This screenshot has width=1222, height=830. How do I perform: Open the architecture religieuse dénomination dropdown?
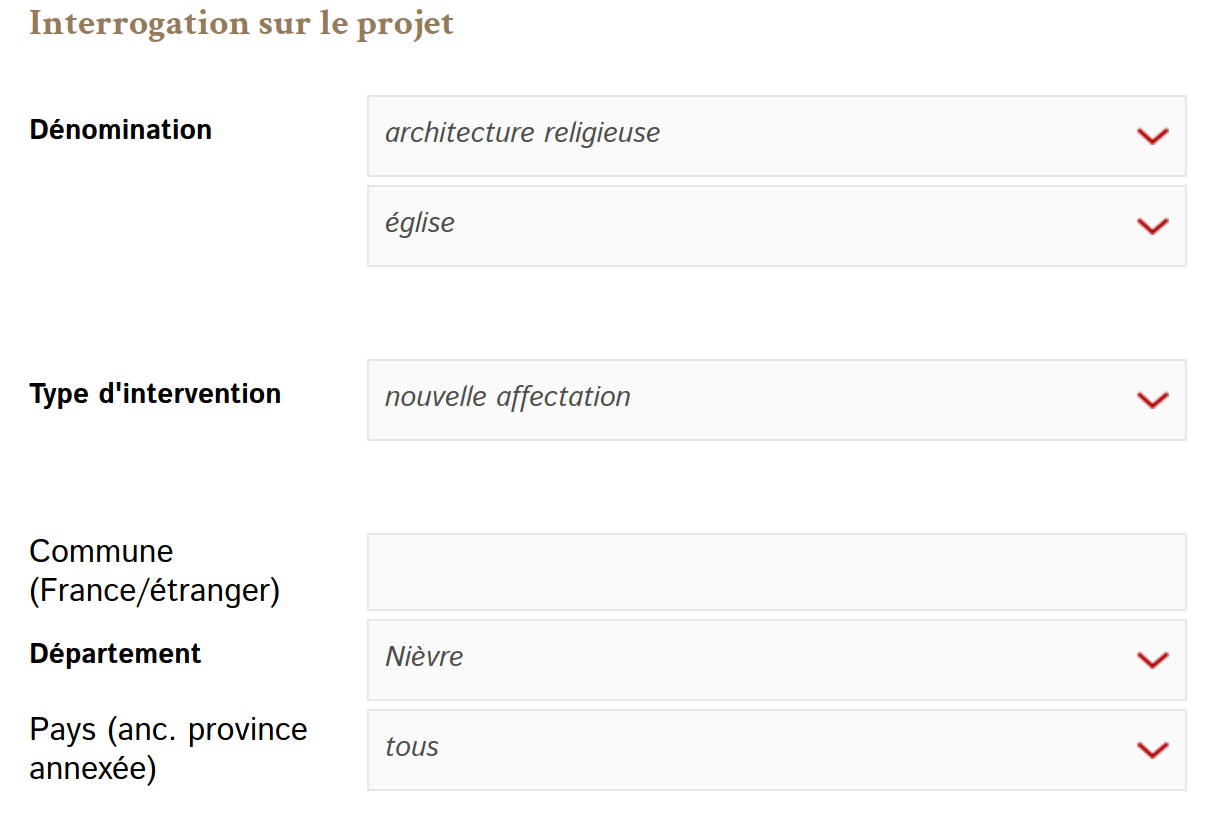777,136
